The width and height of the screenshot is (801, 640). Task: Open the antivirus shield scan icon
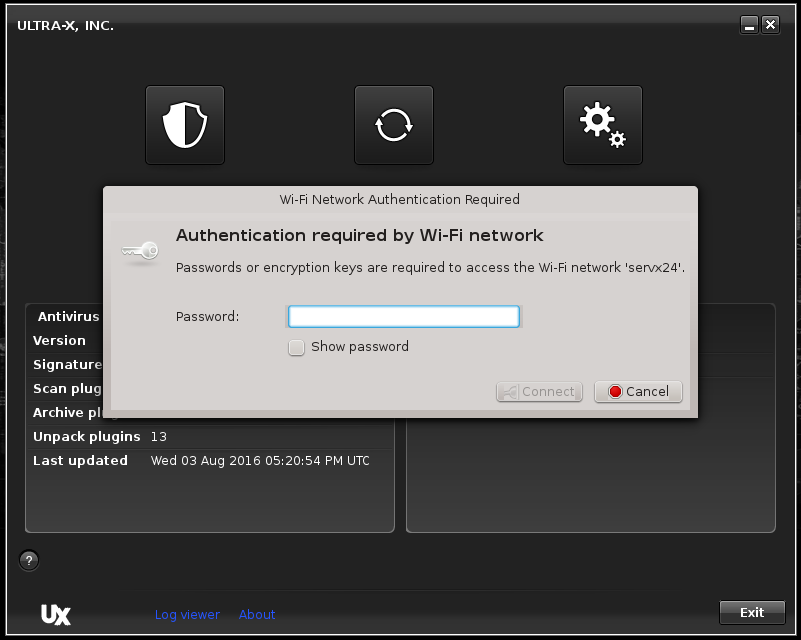(185, 125)
